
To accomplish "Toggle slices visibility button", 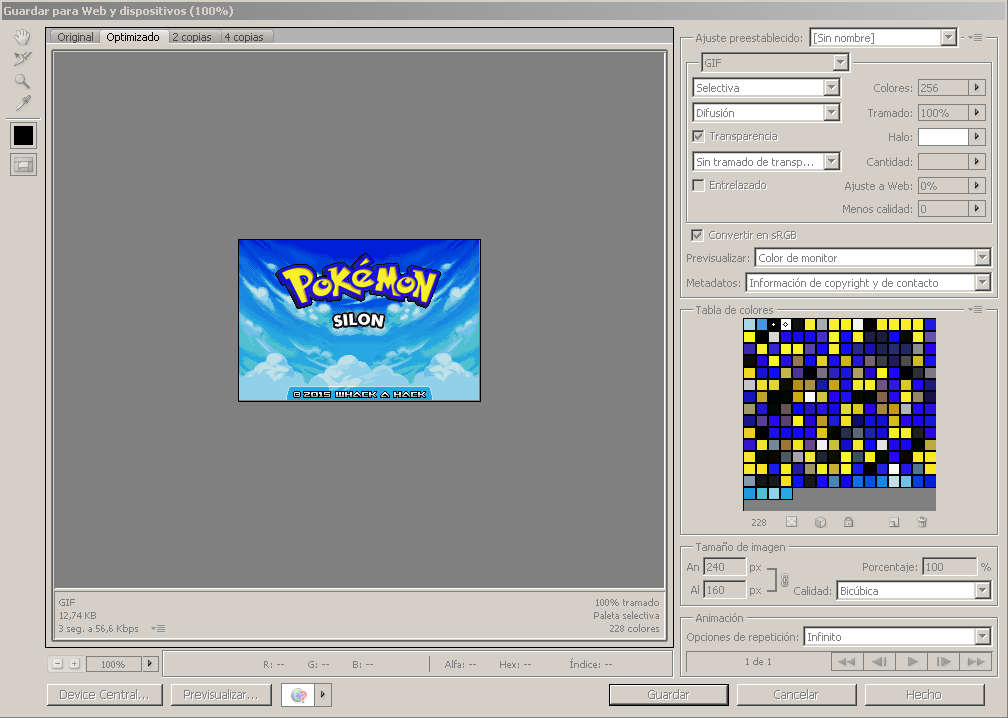I will click(x=23, y=165).
